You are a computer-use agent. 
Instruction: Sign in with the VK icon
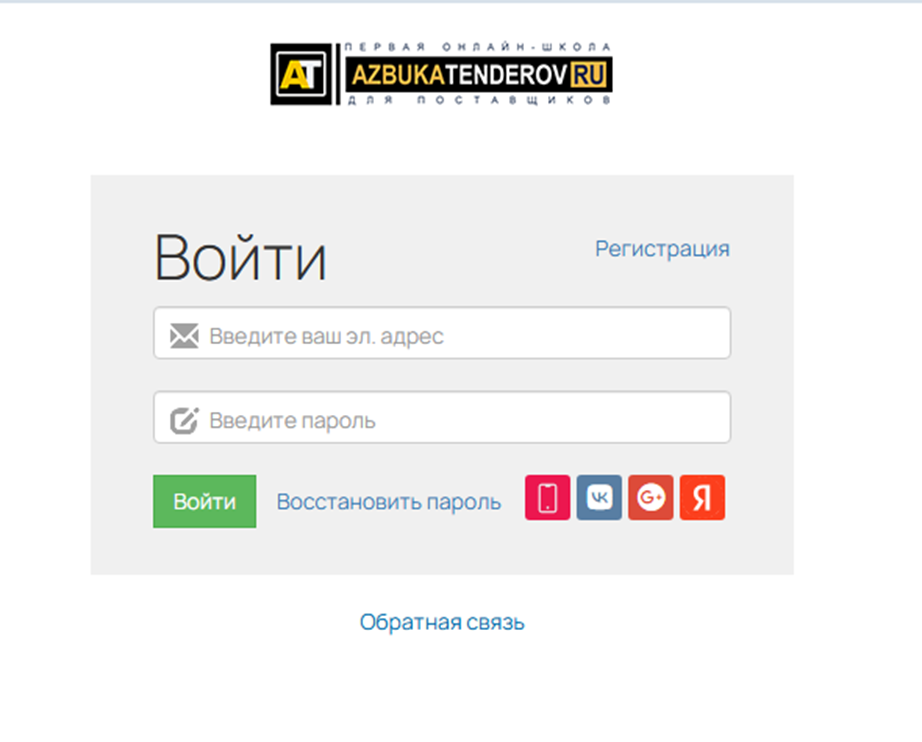click(599, 497)
